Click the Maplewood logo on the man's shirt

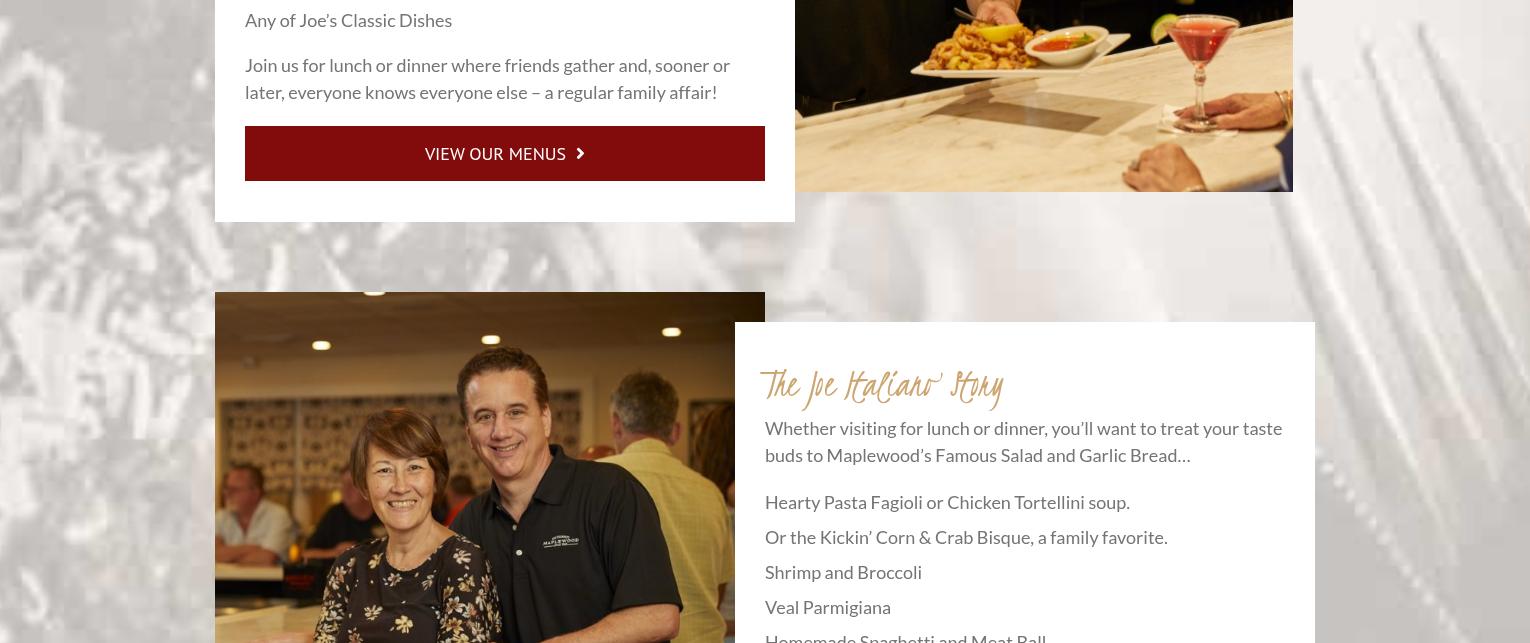(560, 541)
